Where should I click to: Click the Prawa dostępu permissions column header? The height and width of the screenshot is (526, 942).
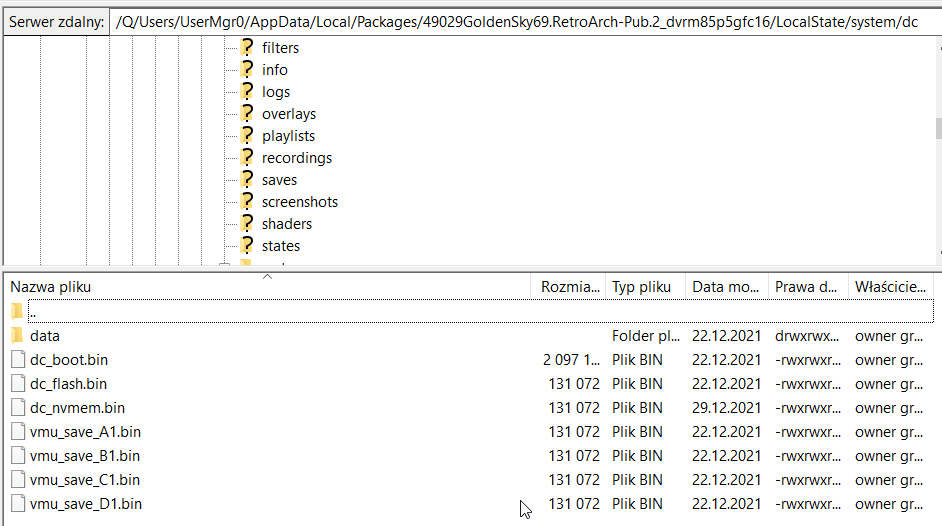coord(806,287)
